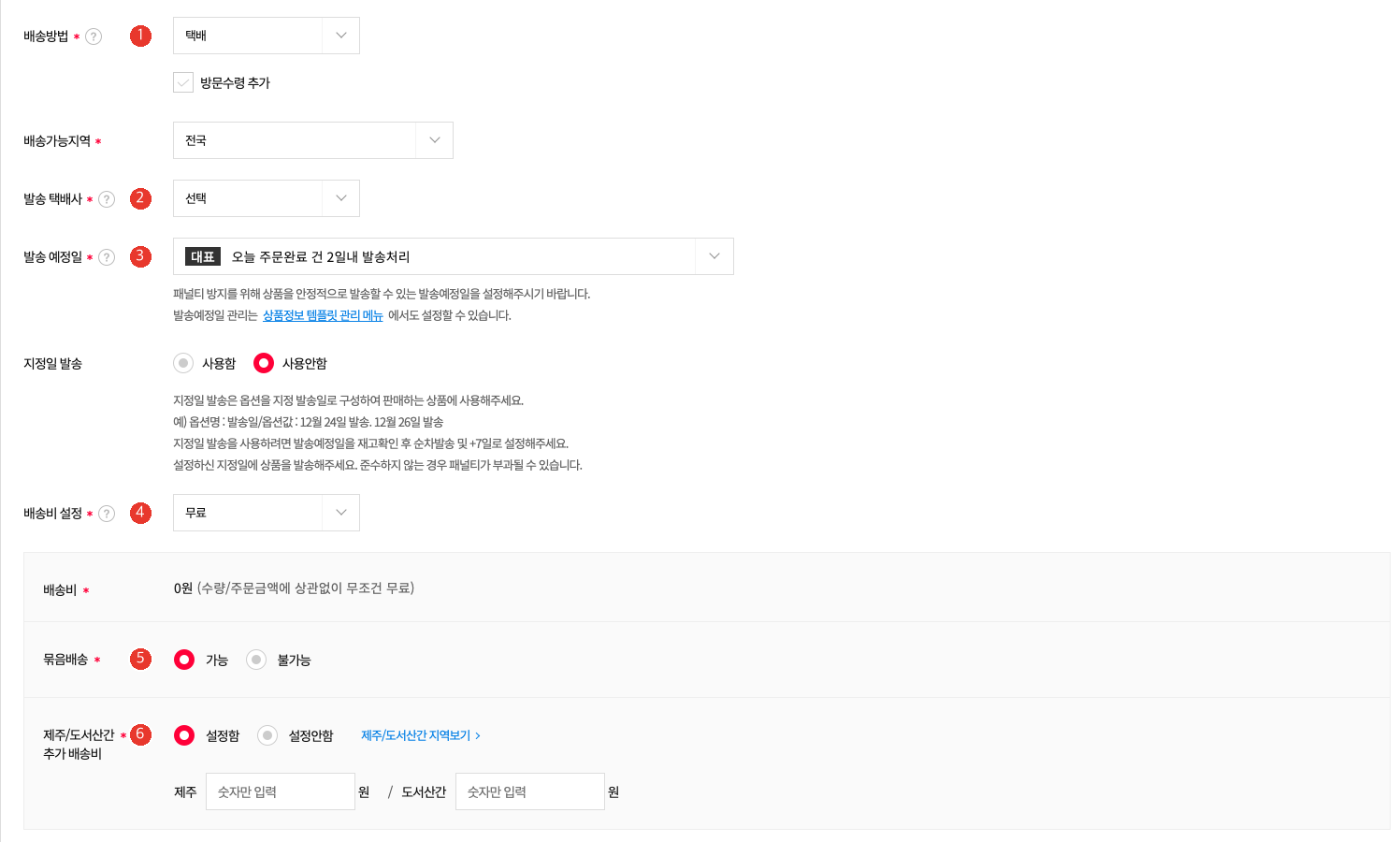The height and width of the screenshot is (842, 1400).
Task: Focus the 도서산간 extra shipping fee field
Action: click(530, 791)
